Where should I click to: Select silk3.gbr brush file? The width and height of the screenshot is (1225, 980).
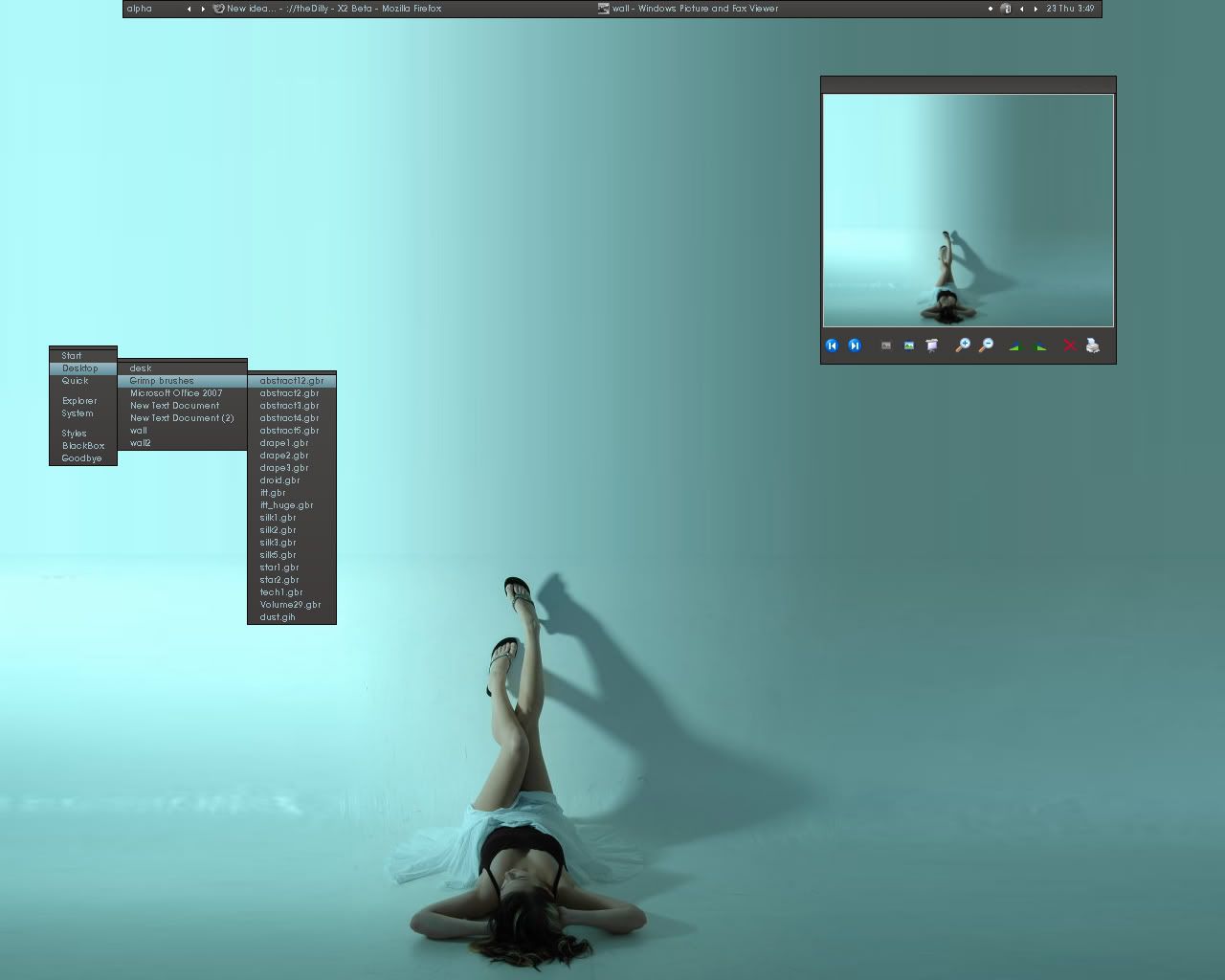(292, 543)
